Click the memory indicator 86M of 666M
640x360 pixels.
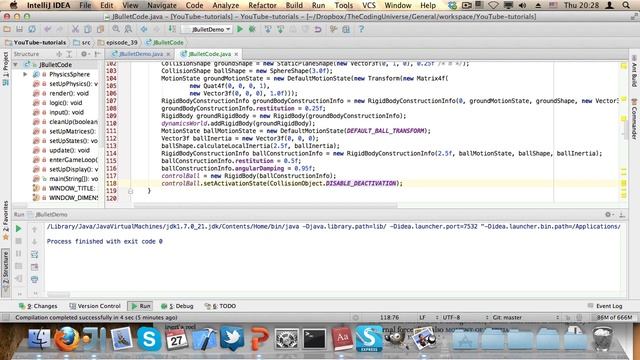(x=614, y=317)
